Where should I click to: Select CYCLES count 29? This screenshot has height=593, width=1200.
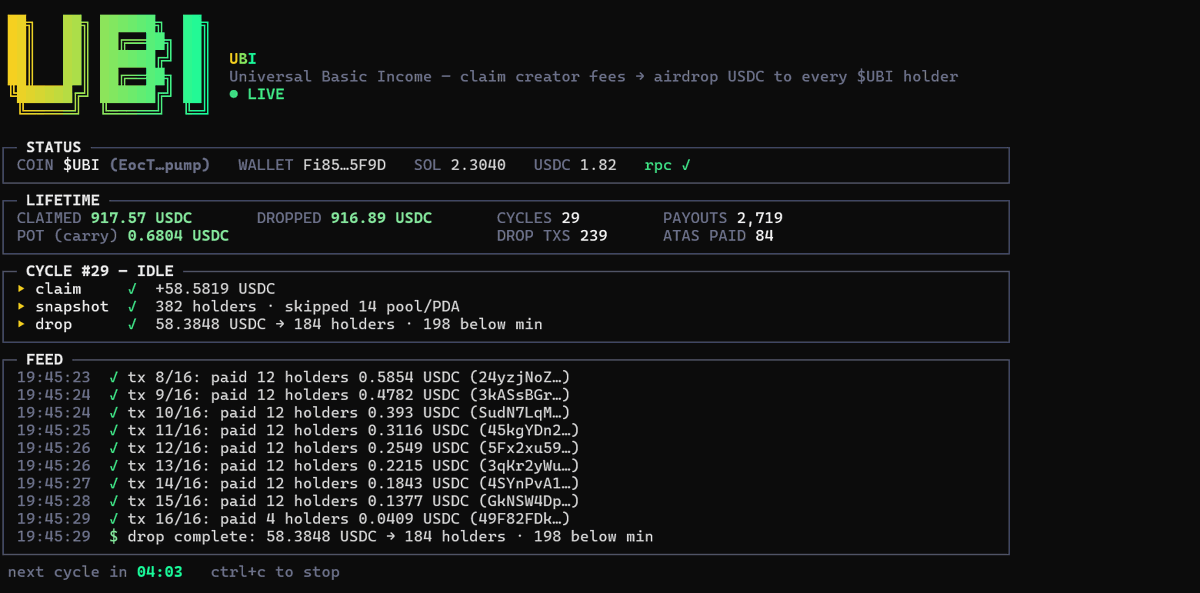pos(570,218)
